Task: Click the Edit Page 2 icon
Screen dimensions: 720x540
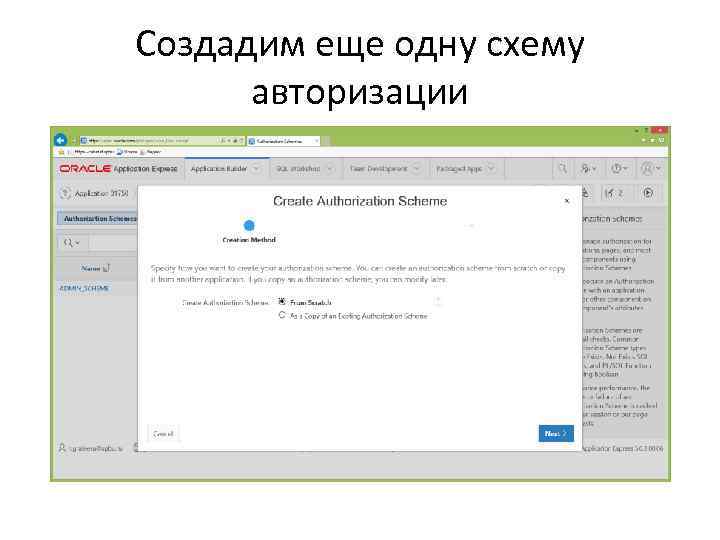Action: [x=613, y=193]
